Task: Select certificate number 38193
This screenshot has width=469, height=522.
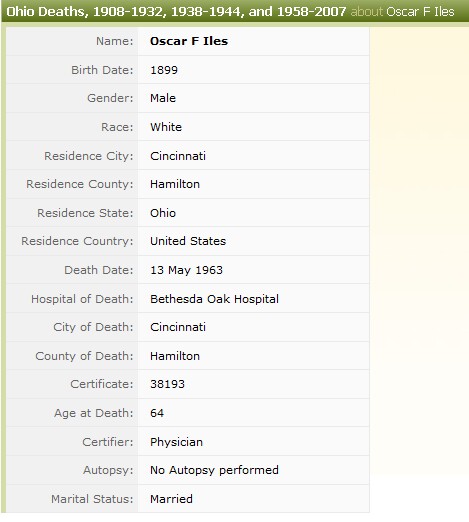Action: 167,384
